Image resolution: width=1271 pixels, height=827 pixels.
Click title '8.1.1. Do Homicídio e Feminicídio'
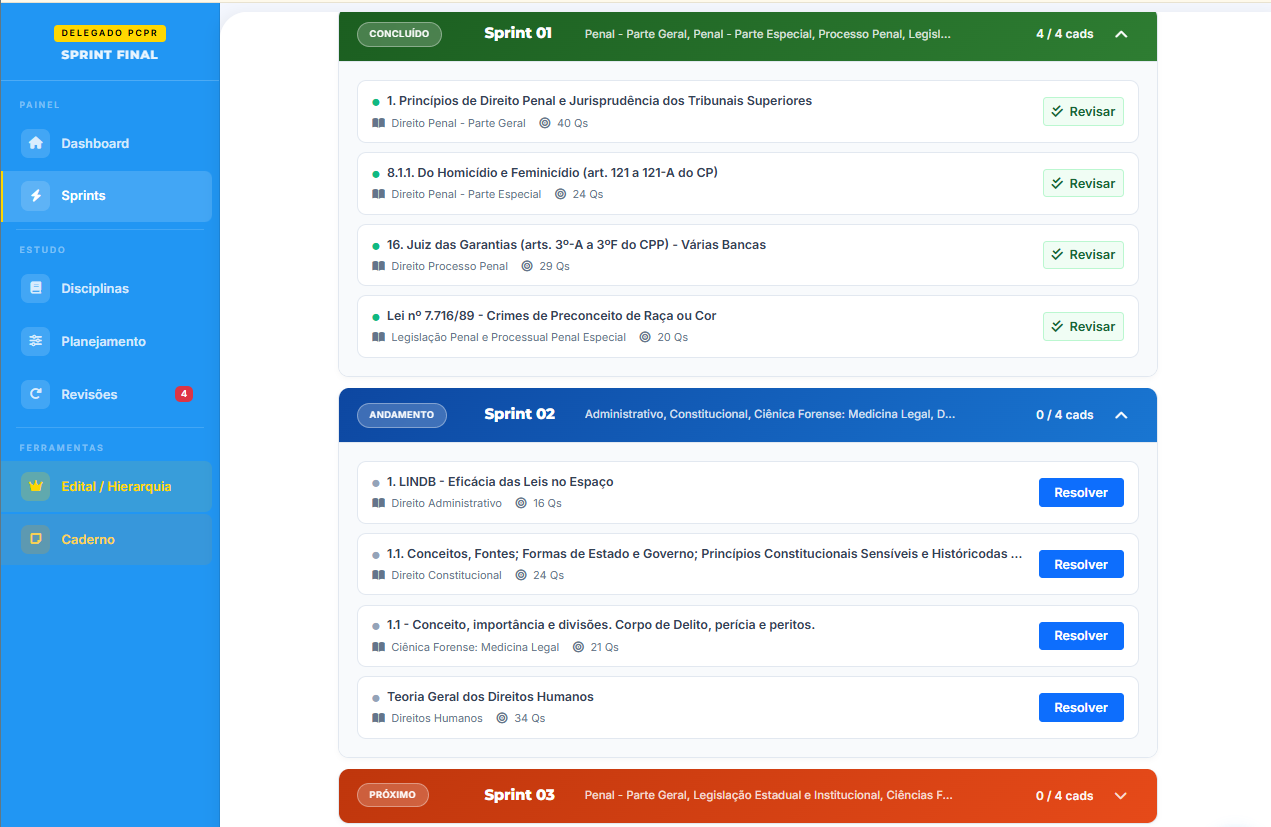[x=552, y=172]
